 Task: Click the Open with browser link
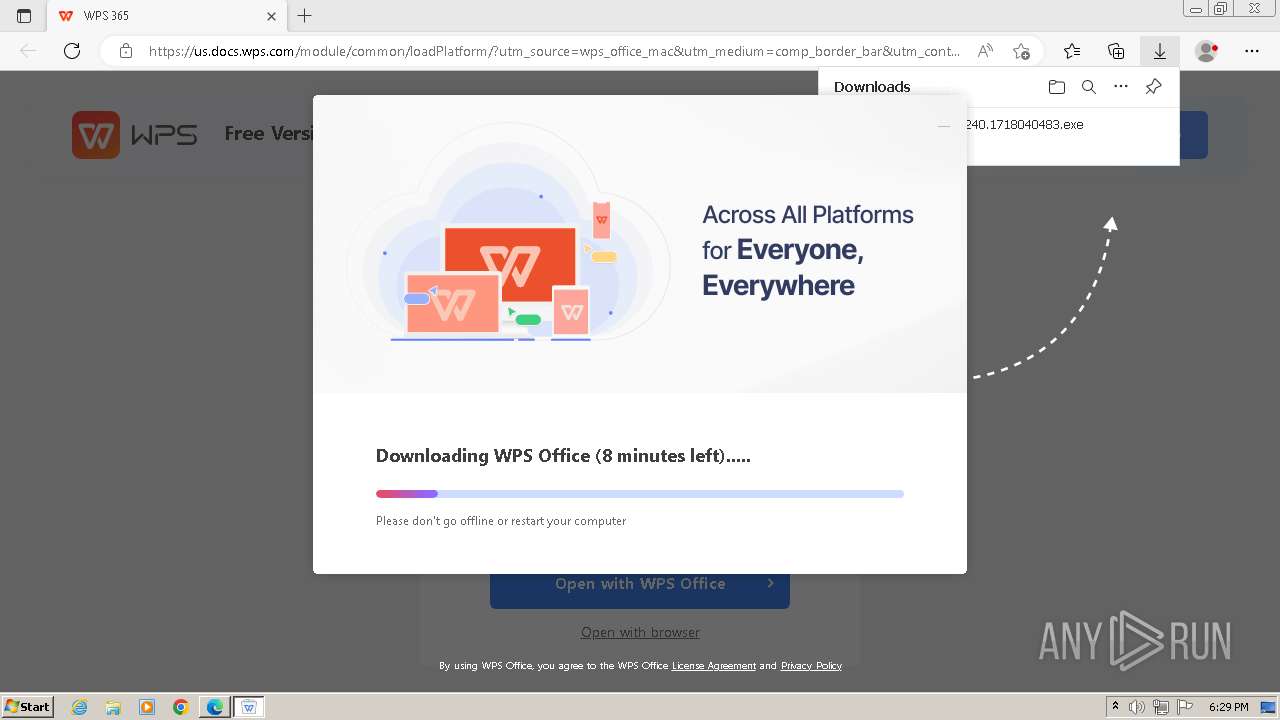pyautogui.click(x=640, y=632)
